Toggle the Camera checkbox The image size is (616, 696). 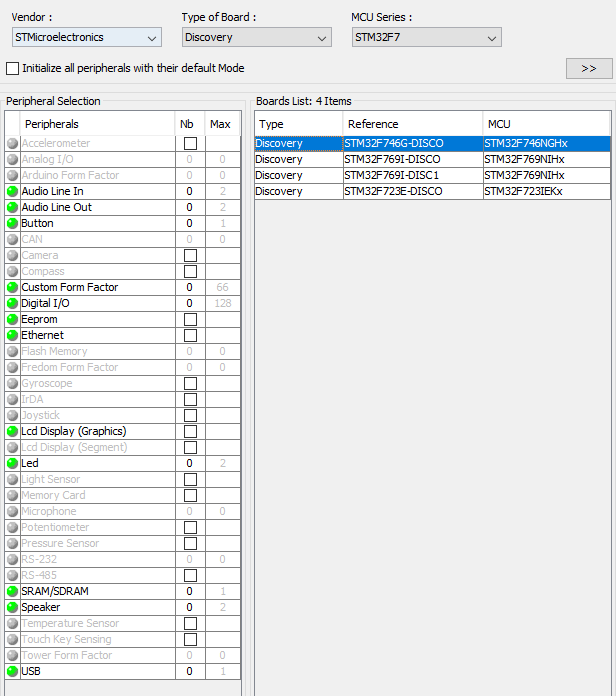tap(190, 256)
